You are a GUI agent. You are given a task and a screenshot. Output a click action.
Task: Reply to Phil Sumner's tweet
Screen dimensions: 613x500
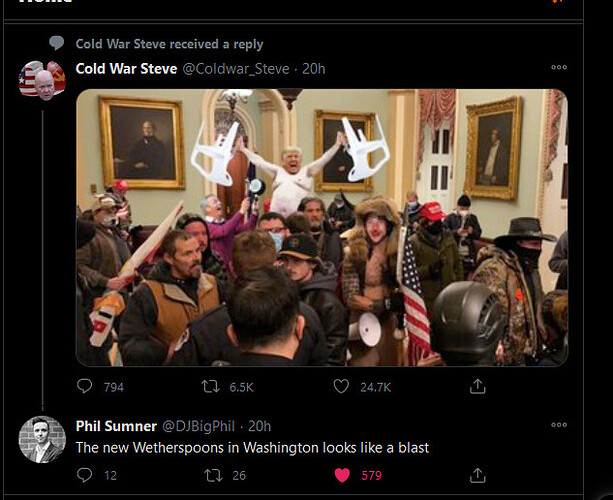tap(85, 475)
